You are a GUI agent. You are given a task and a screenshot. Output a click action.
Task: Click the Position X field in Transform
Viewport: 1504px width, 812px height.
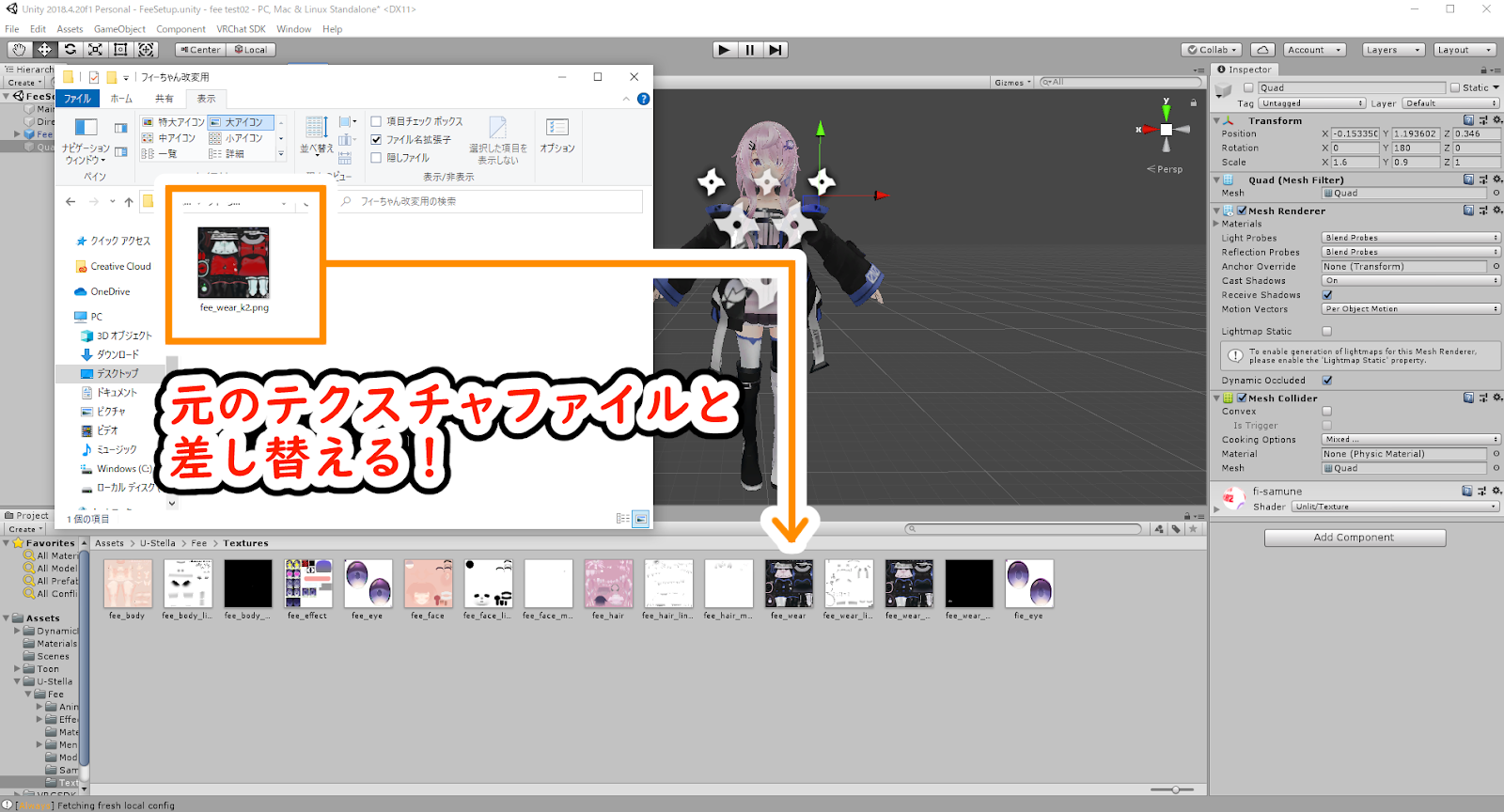(x=1355, y=134)
